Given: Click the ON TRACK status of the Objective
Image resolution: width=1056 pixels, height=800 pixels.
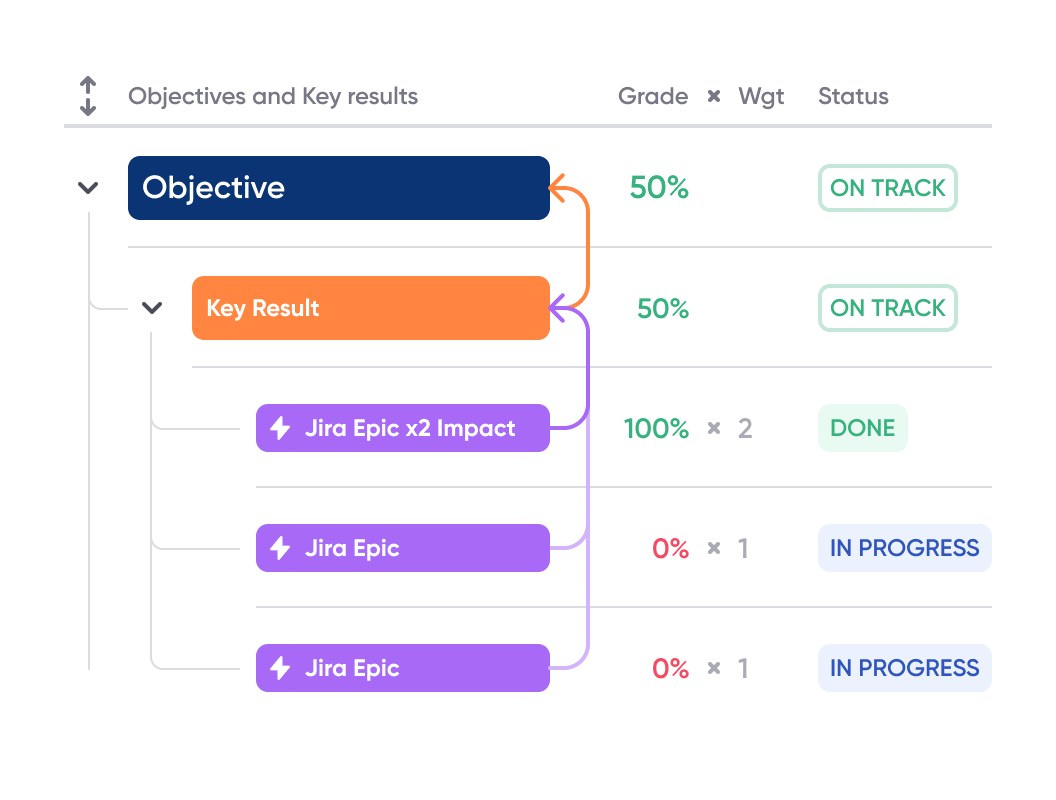Looking at the screenshot, I should coord(888,188).
